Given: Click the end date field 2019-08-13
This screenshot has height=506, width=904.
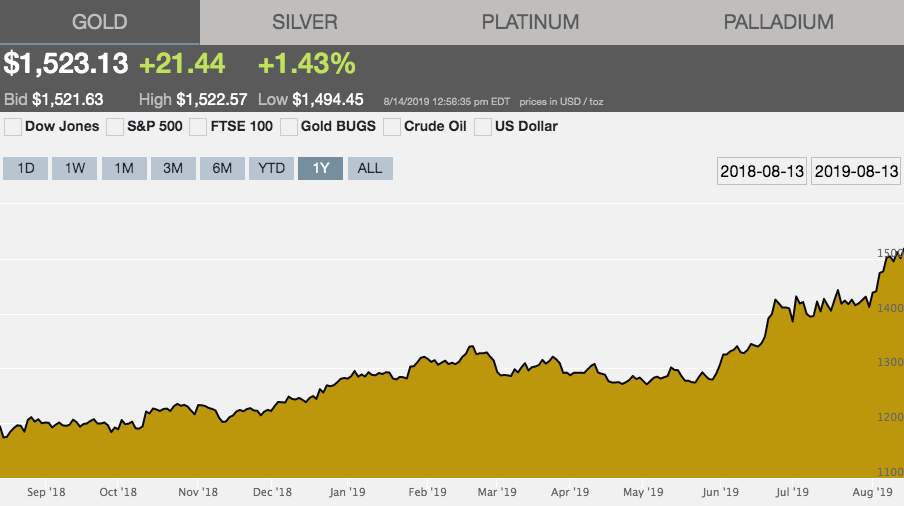Looking at the screenshot, I should (x=856, y=171).
